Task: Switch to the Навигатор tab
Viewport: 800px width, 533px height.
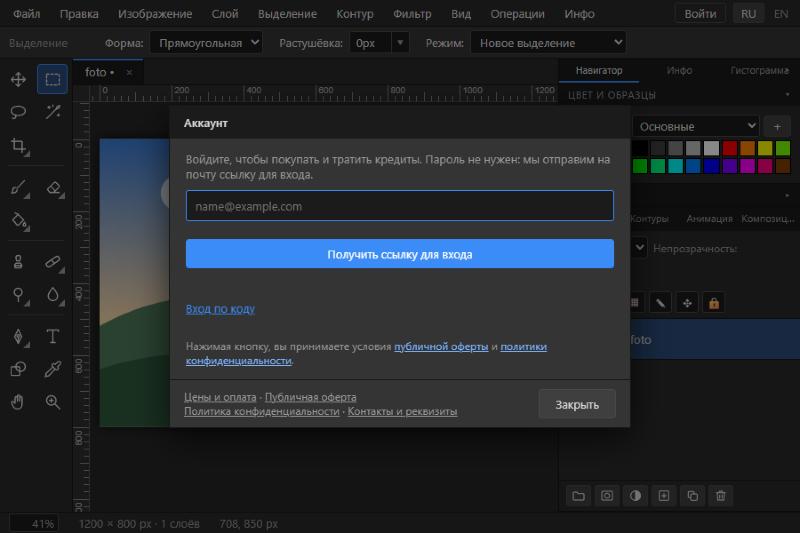Action: tap(599, 70)
